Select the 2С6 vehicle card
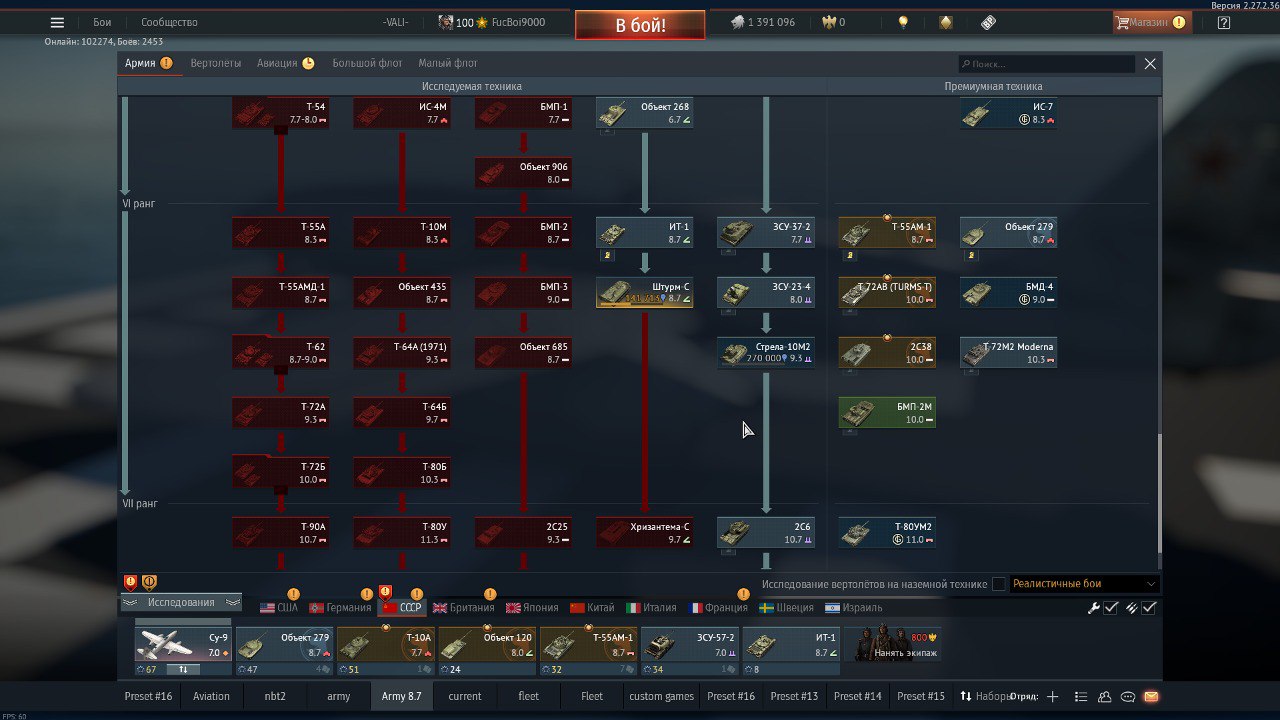 [766, 532]
